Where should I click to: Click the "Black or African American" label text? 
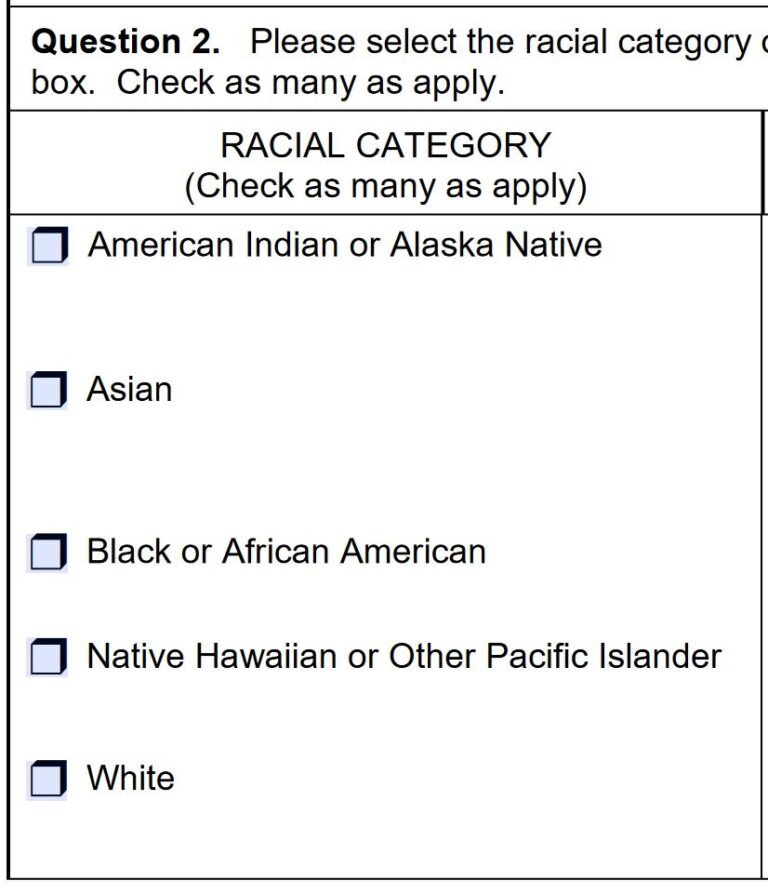(x=286, y=551)
